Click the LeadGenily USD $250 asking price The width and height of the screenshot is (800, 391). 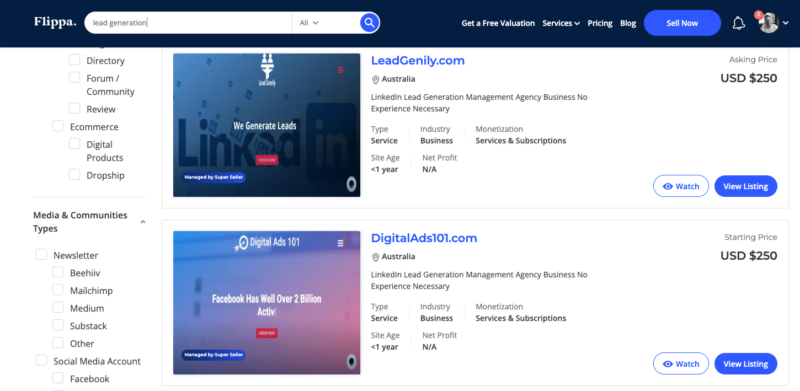(x=748, y=78)
